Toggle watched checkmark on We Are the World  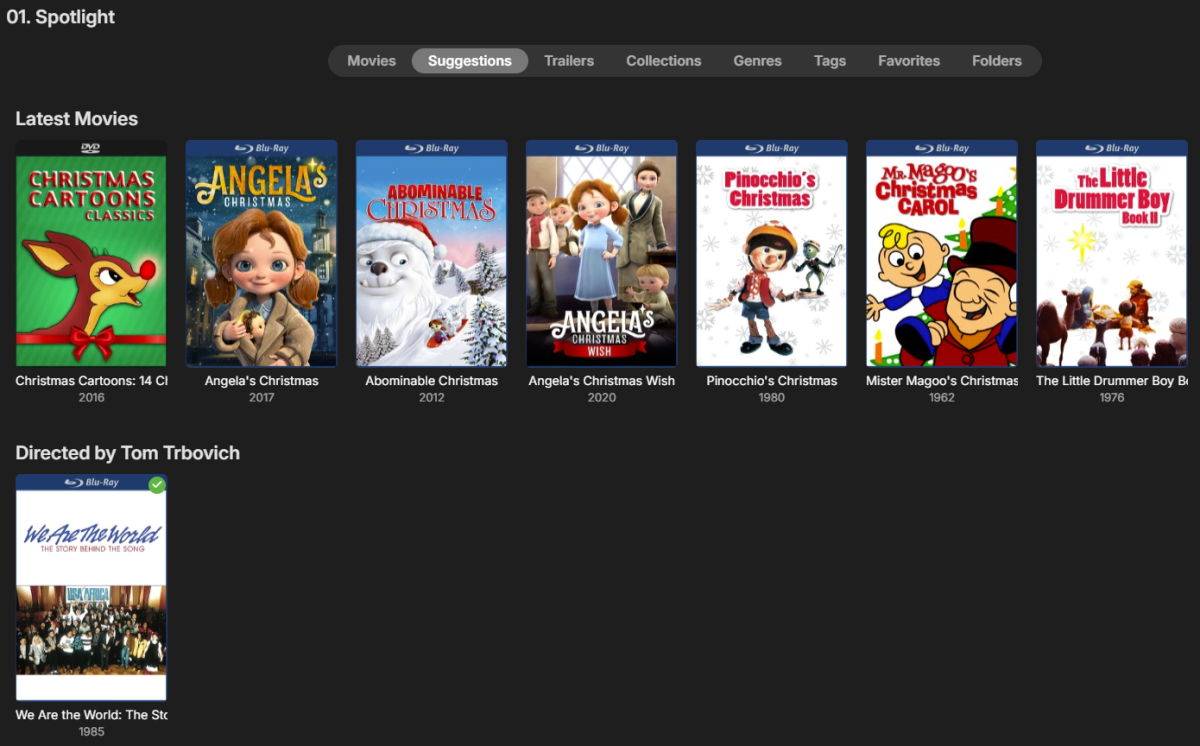coord(157,485)
